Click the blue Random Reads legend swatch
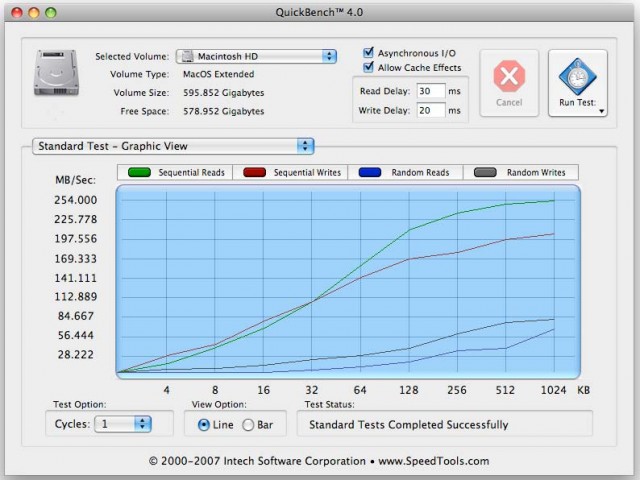The image size is (640, 480). 370,172
